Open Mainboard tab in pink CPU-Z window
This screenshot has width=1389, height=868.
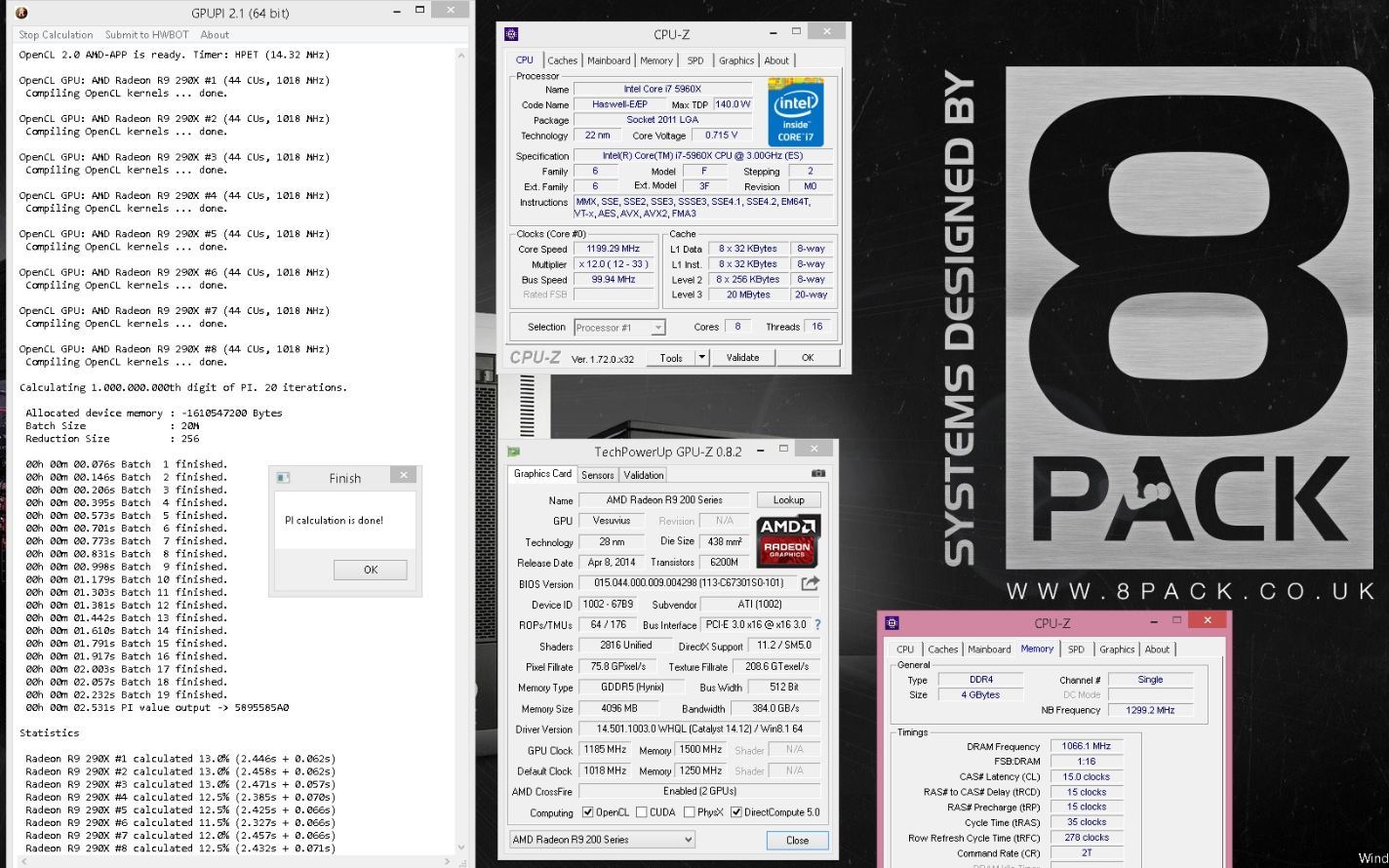pos(989,650)
